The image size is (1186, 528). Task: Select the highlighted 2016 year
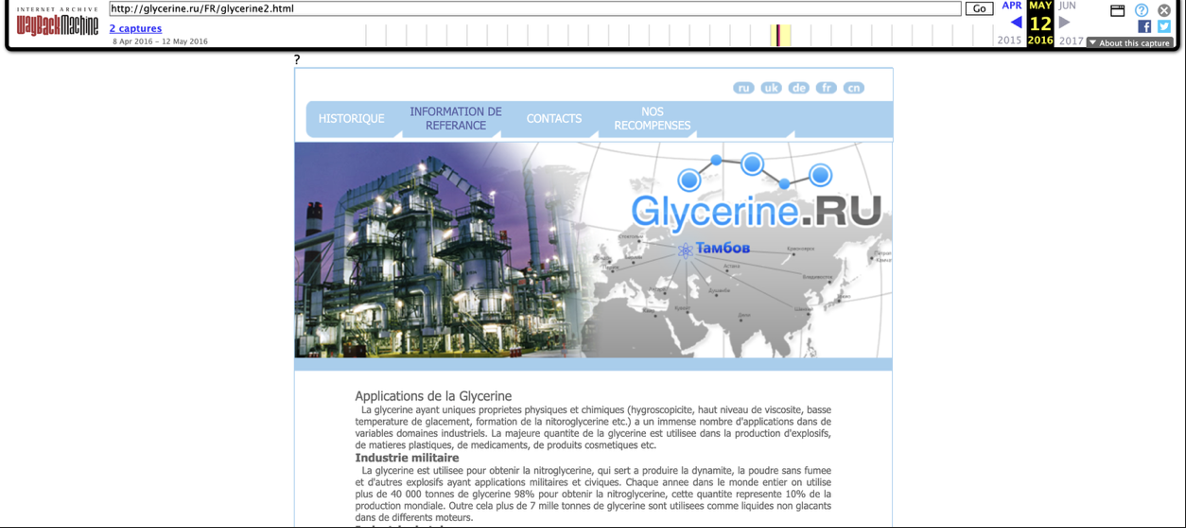pyautogui.click(x=1041, y=41)
